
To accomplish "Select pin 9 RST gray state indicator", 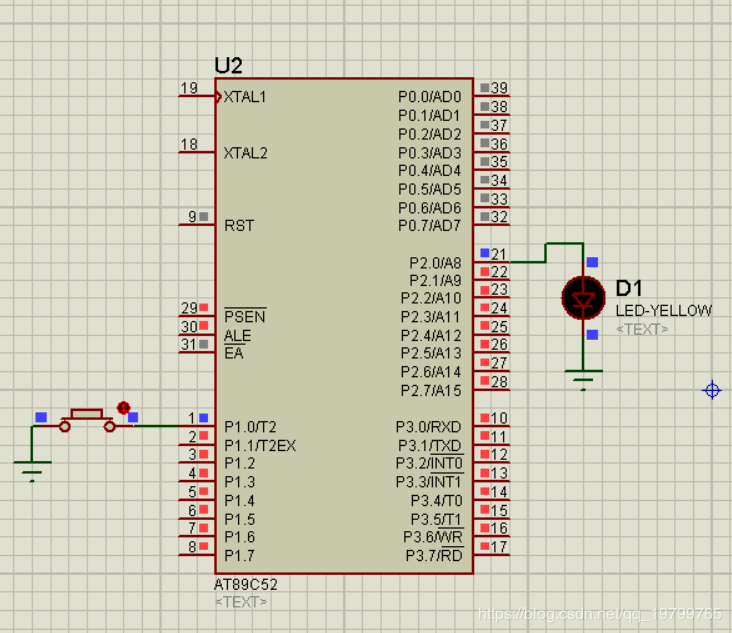I will (204, 217).
